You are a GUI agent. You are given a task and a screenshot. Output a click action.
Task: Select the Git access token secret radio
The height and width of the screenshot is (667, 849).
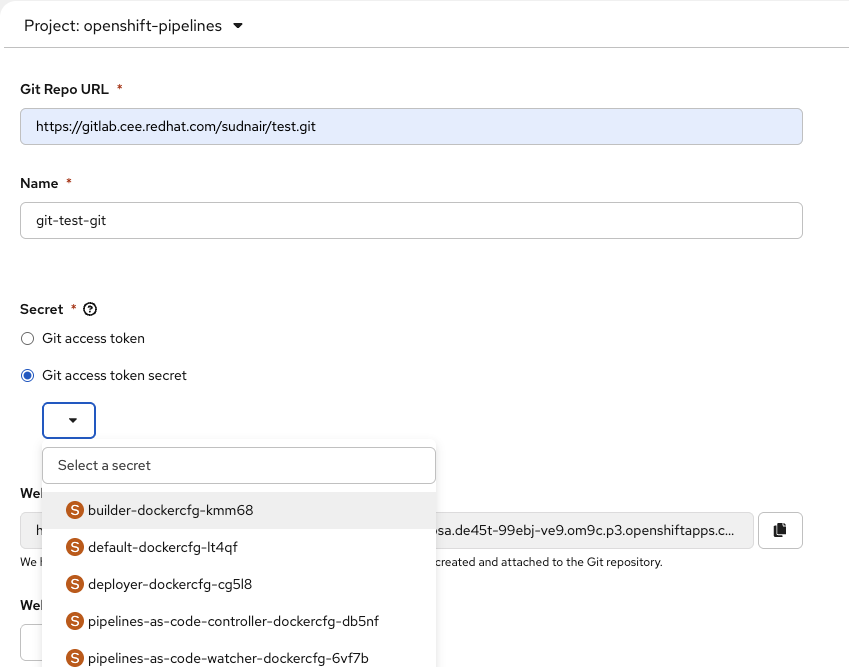coord(28,376)
